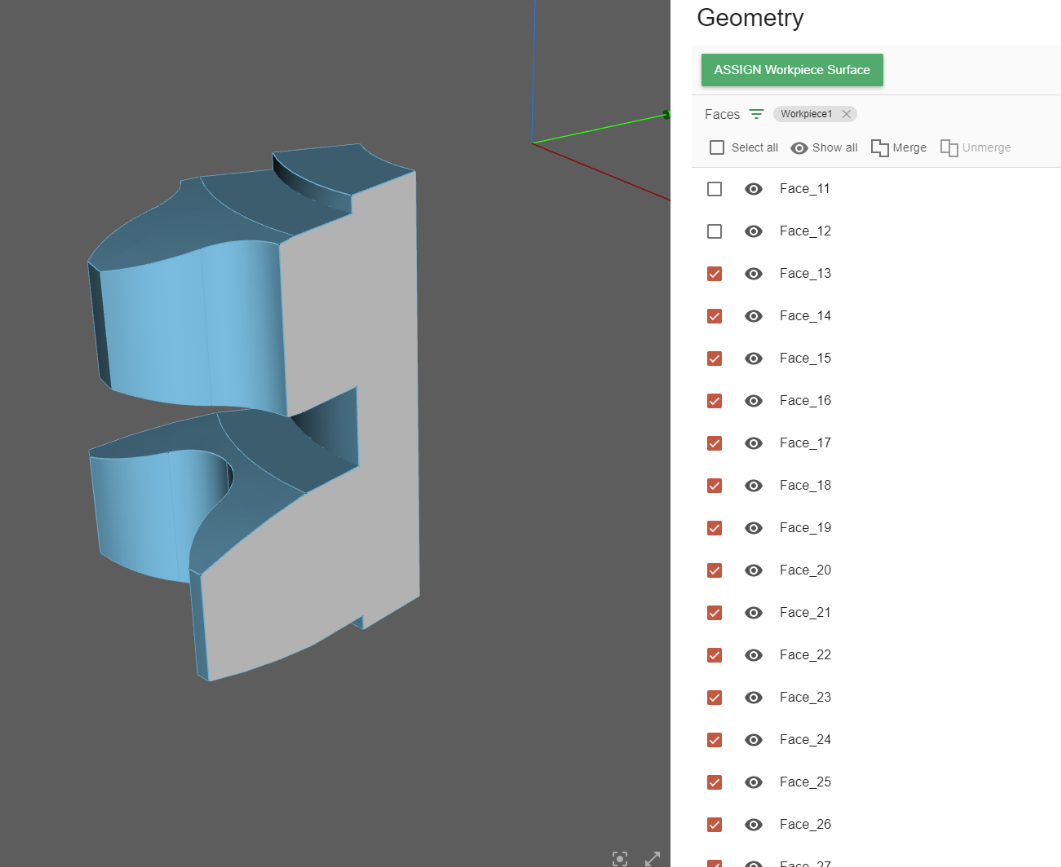The height and width of the screenshot is (867, 1061).
Task: Check the Face_12 checkbox
Action: coord(714,231)
